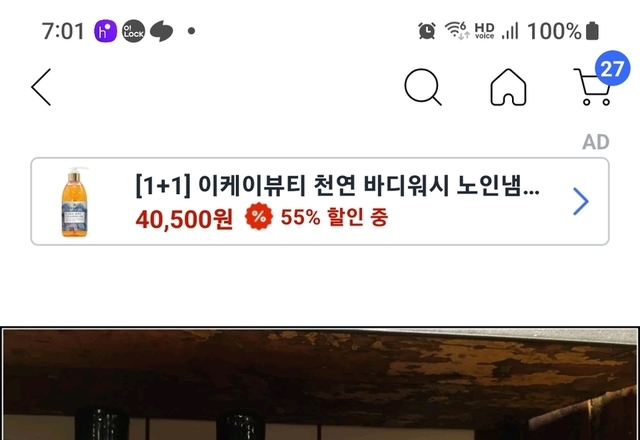Tap the purple h app notification icon
The height and width of the screenshot is (440, 640).
105,31
